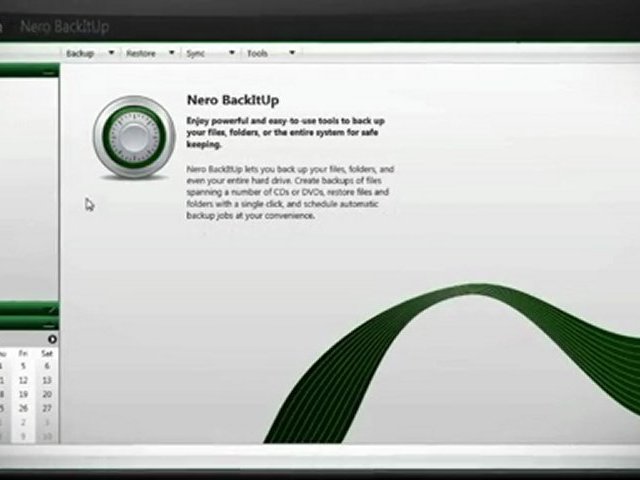Pick date 20 in the calendar
The width and height of the screenshot is (640, 480).
47,395
